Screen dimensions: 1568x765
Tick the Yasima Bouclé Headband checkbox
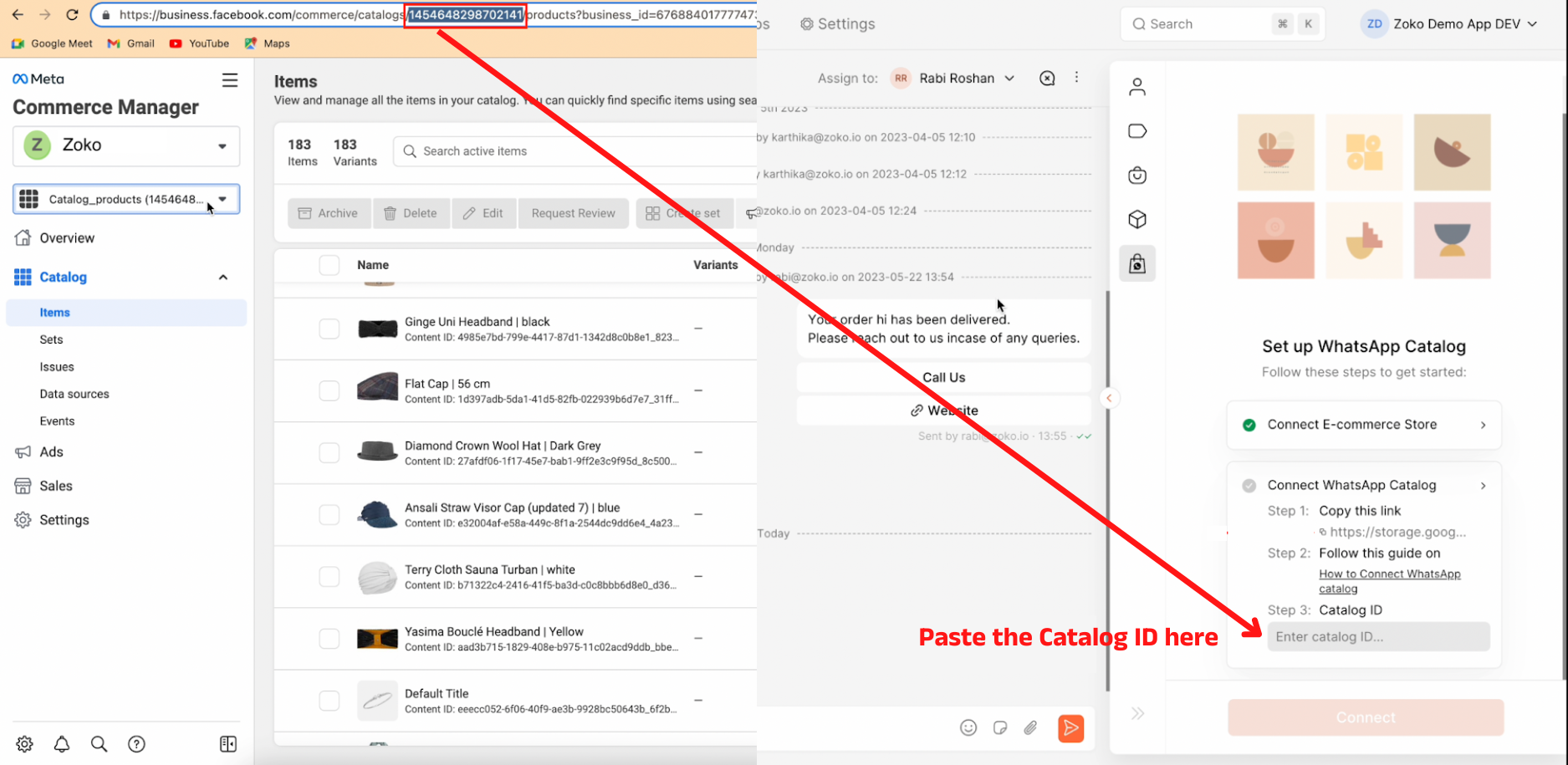point(329,639)
